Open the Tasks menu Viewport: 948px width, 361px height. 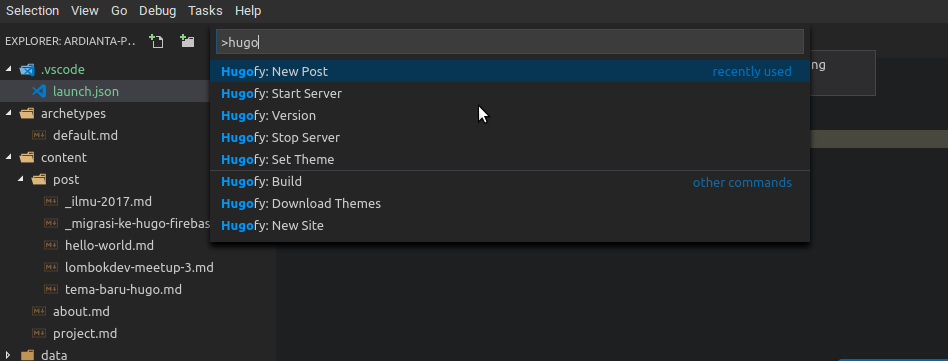205,11
